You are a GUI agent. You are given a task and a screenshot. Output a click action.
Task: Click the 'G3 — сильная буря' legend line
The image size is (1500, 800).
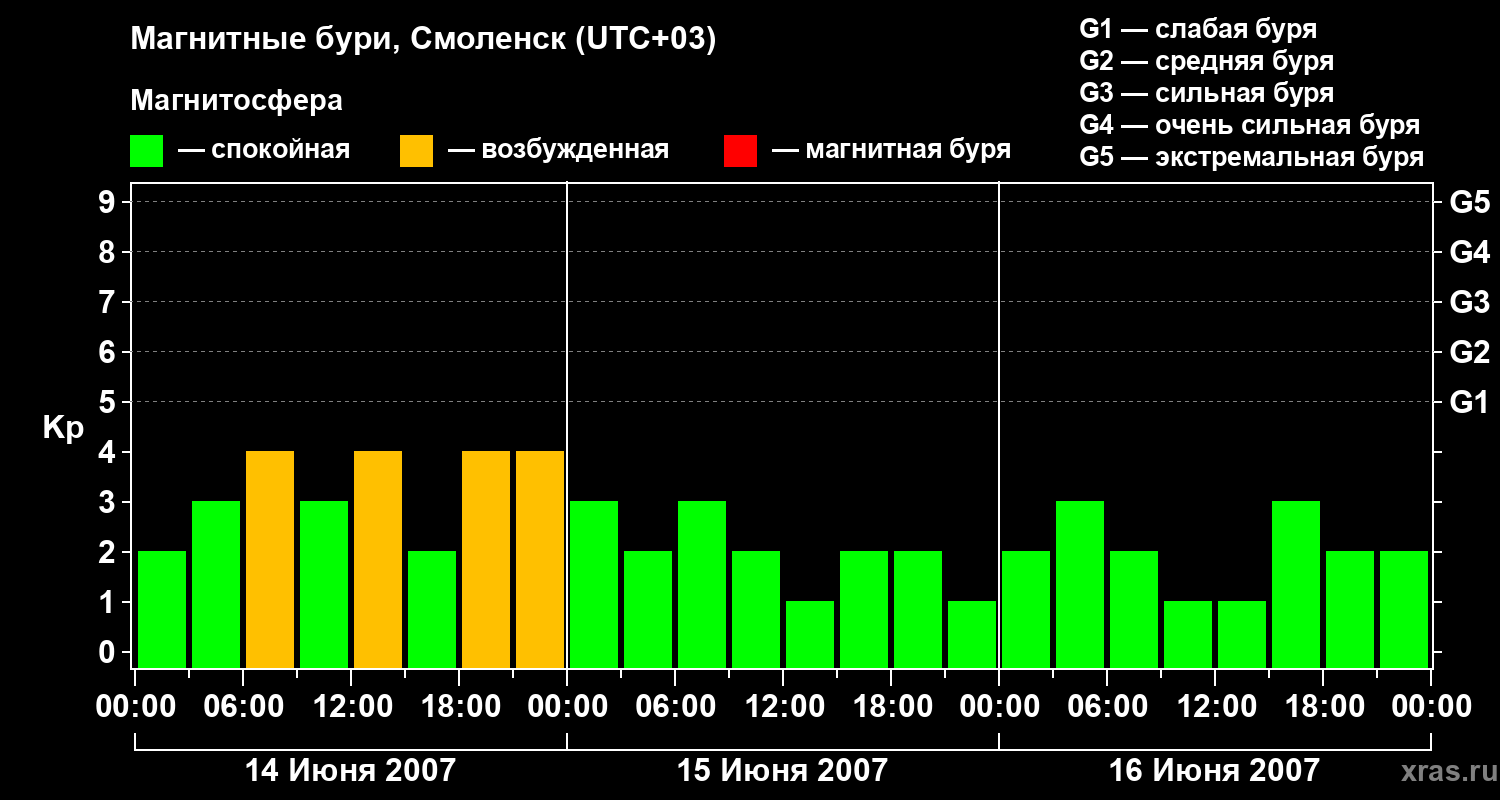[x=1207, y=93]
